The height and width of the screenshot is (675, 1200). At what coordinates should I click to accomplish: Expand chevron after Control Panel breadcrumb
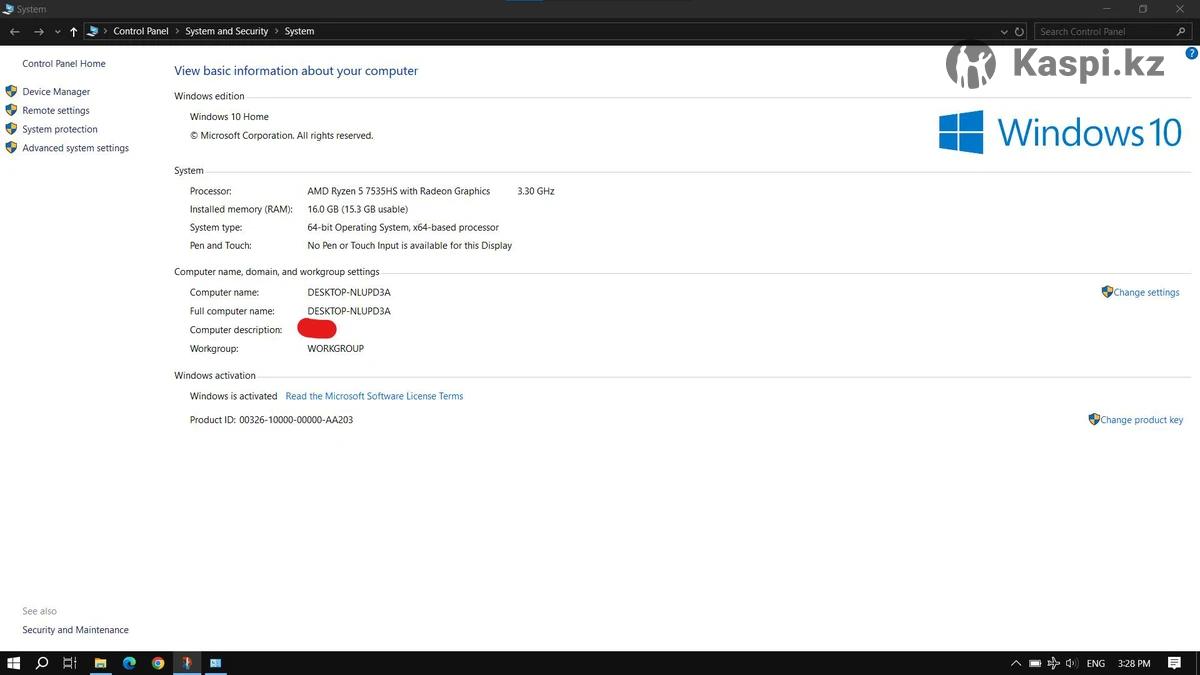coord(177,32)
